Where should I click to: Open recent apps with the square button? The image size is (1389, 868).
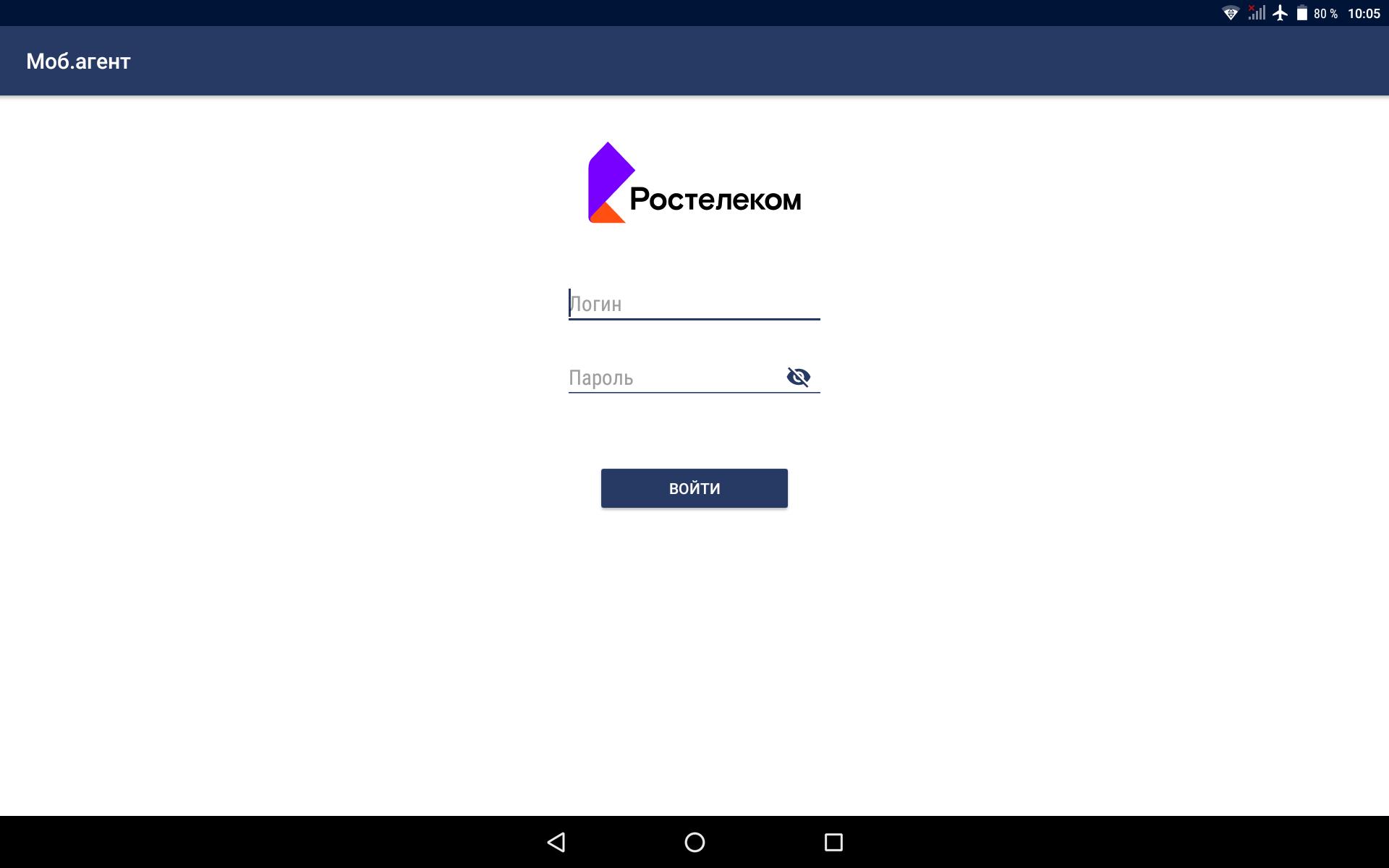point(833,842)
